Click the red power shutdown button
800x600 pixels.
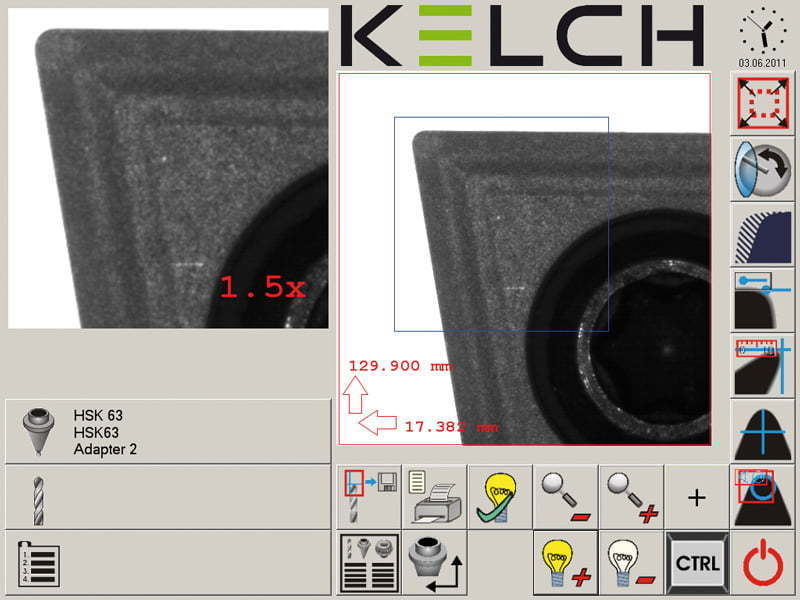point(763,563)
